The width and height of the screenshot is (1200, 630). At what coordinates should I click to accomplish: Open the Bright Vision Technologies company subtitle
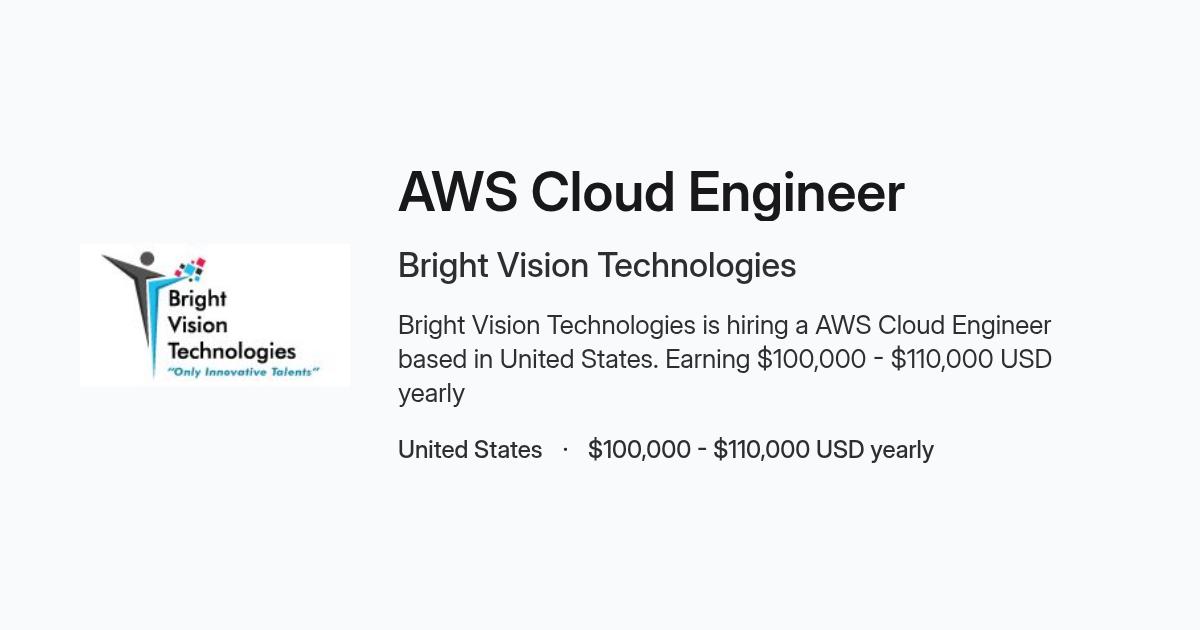point(597,266)
